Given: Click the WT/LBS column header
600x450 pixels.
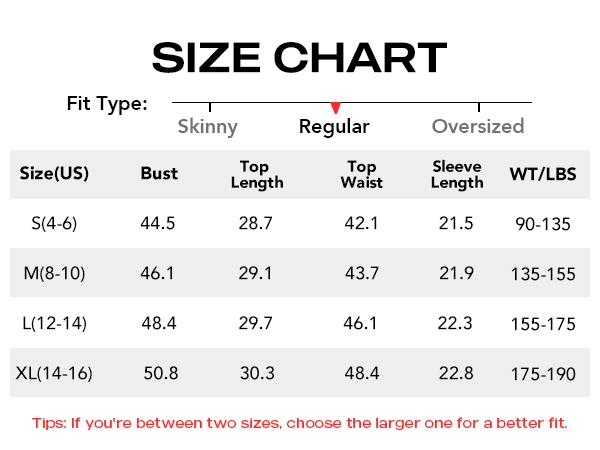Looking at the screenshot, I should click(x=543, y=174).
